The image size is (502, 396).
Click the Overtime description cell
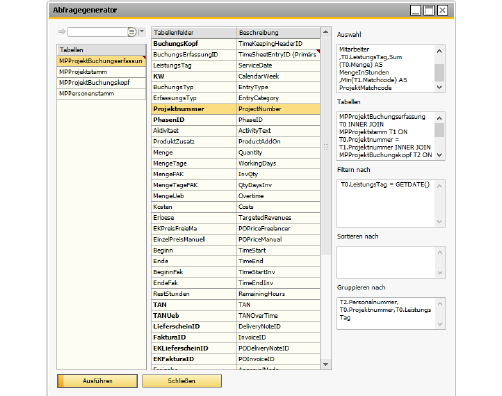pos(278,196)
